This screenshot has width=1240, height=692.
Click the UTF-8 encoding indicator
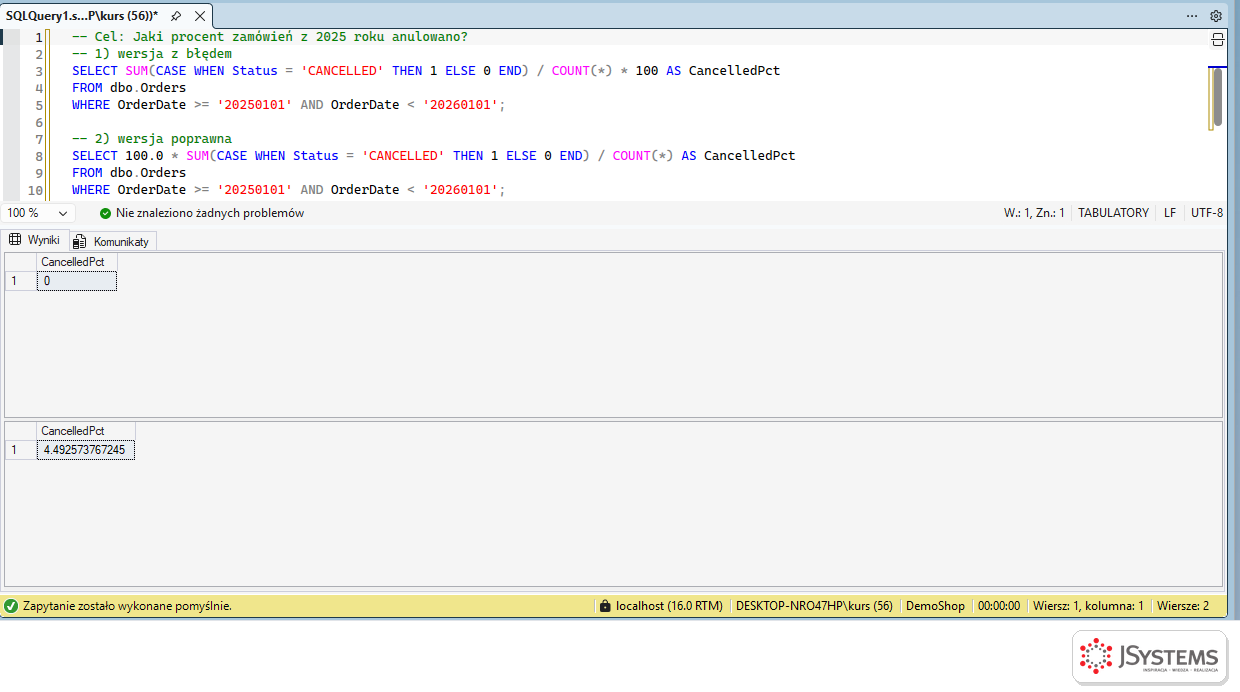pos(1207,213)
